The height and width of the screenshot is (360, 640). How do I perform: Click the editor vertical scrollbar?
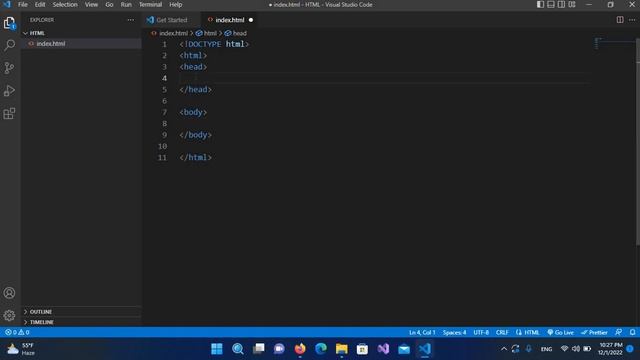[x=638, y=142]
